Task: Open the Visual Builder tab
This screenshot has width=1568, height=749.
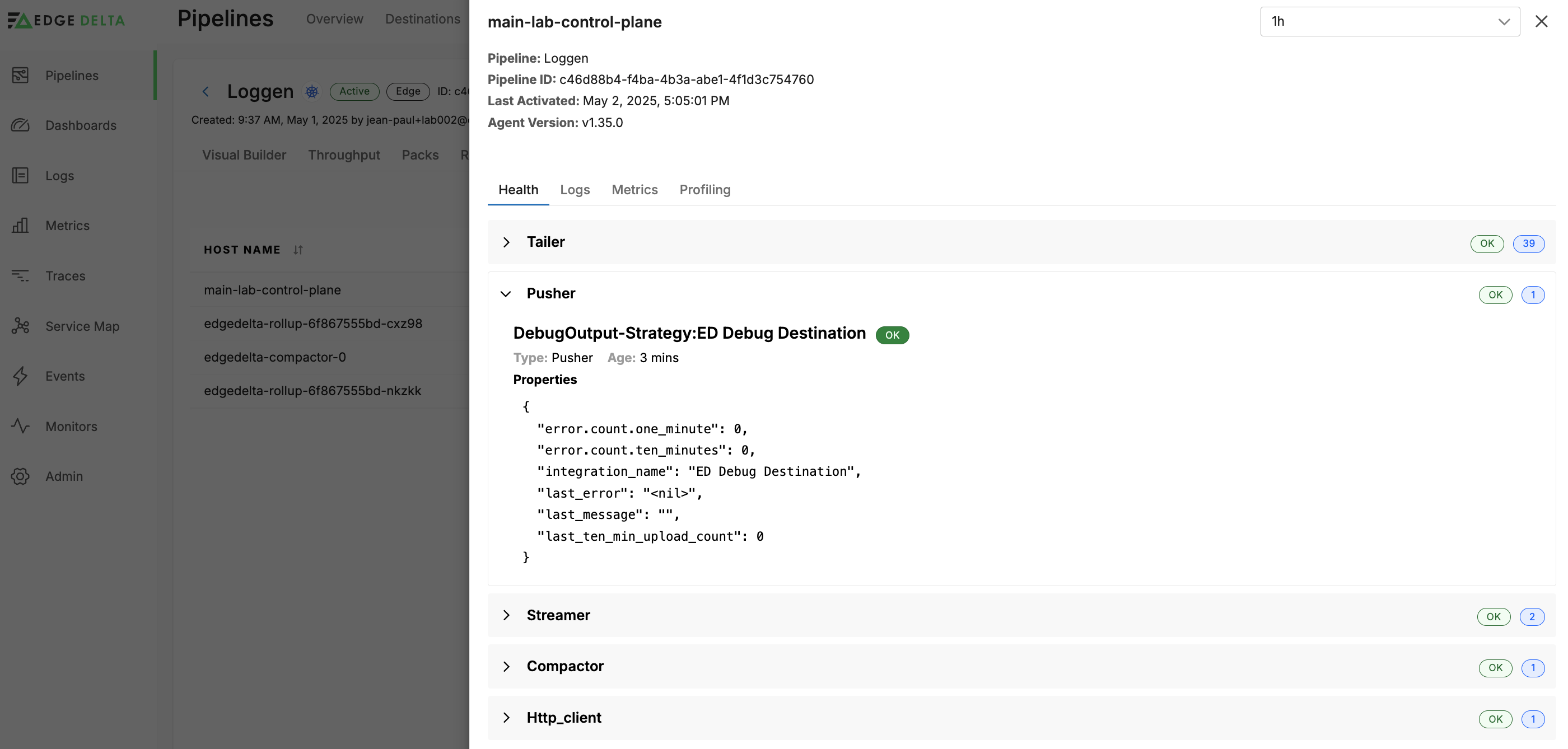Action: [x=244, y=155]
